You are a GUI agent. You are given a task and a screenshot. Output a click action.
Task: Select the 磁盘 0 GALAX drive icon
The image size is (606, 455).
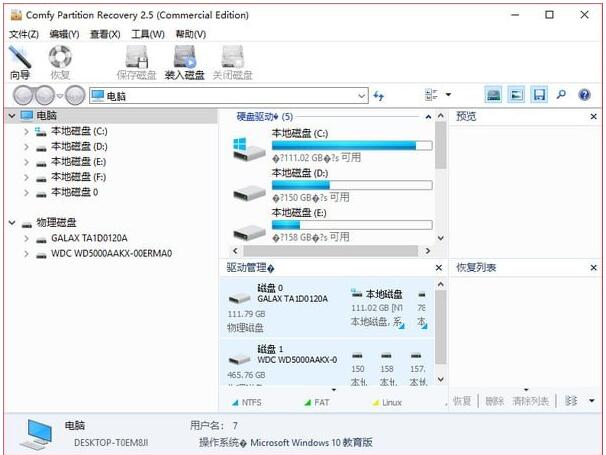click(x=240, y=298)
